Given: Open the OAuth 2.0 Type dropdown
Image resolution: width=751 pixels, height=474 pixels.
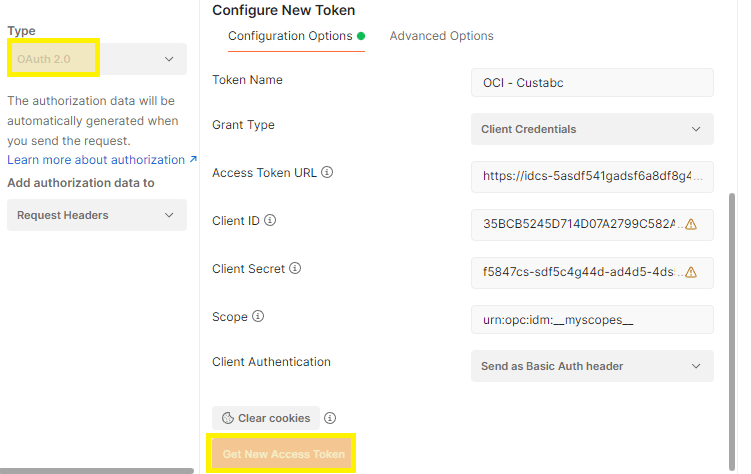Looking at the screenshot, I should (x=97, y=59).
